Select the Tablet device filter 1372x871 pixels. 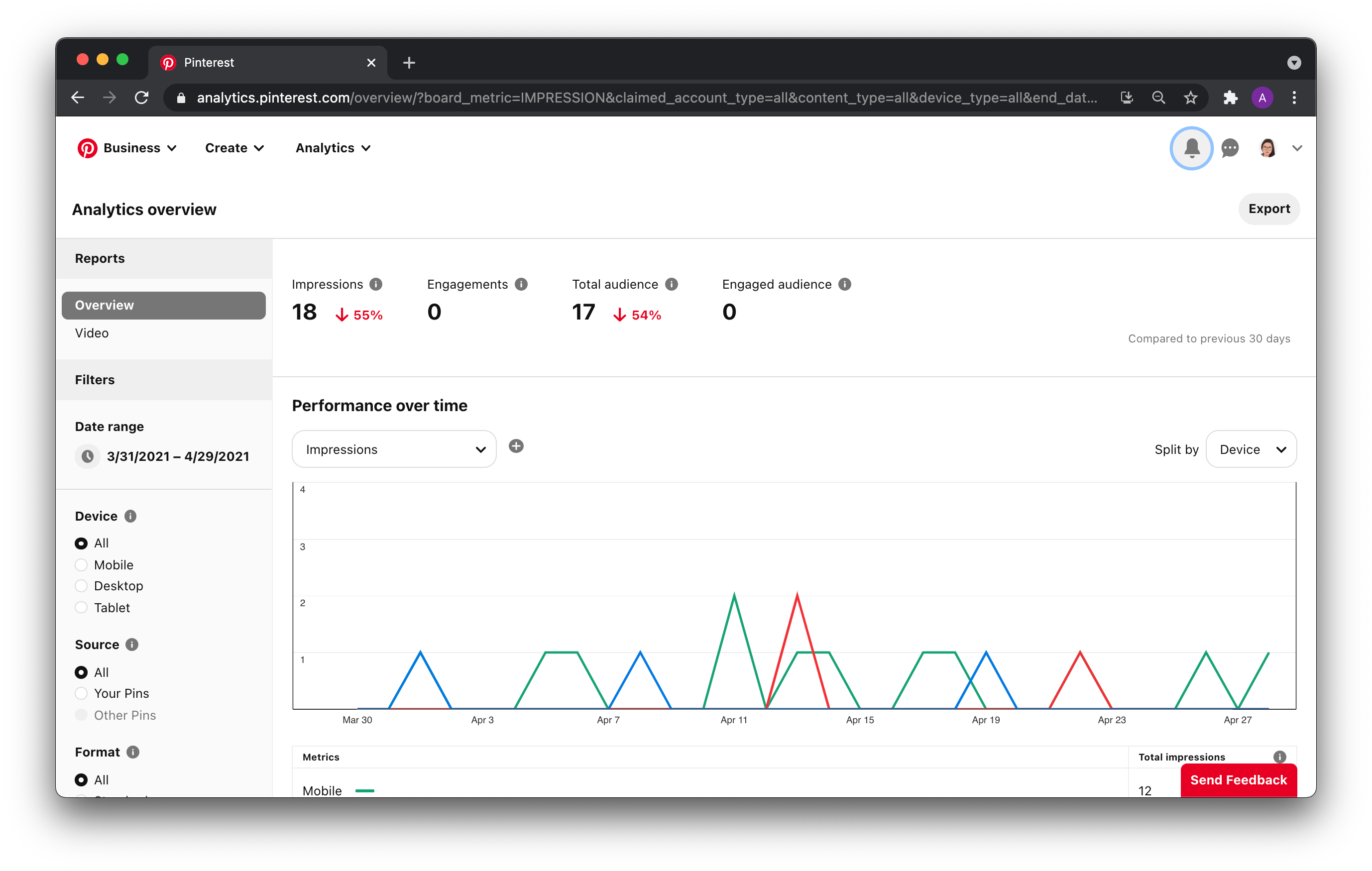pyautogui.click(x=81, y=607)
